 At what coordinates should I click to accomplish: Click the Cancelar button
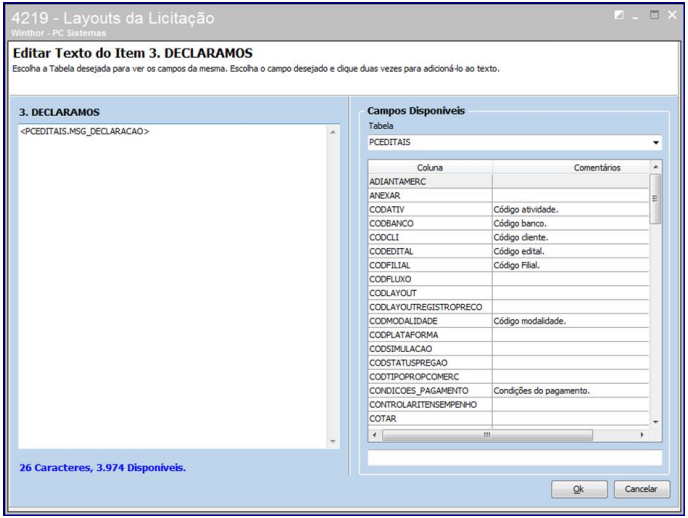641,489
